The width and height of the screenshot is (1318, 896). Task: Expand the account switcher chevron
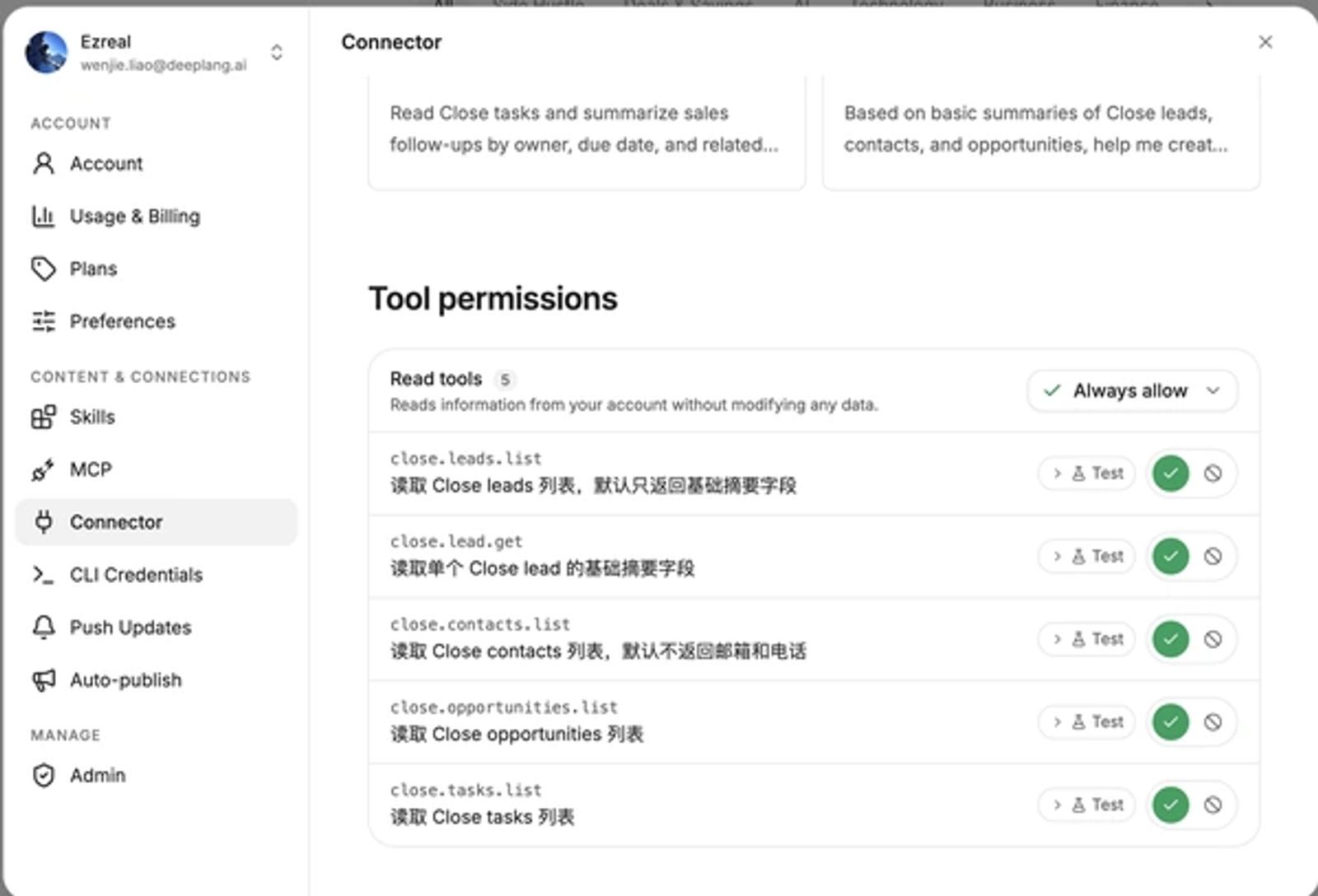[x=277, y=53]
